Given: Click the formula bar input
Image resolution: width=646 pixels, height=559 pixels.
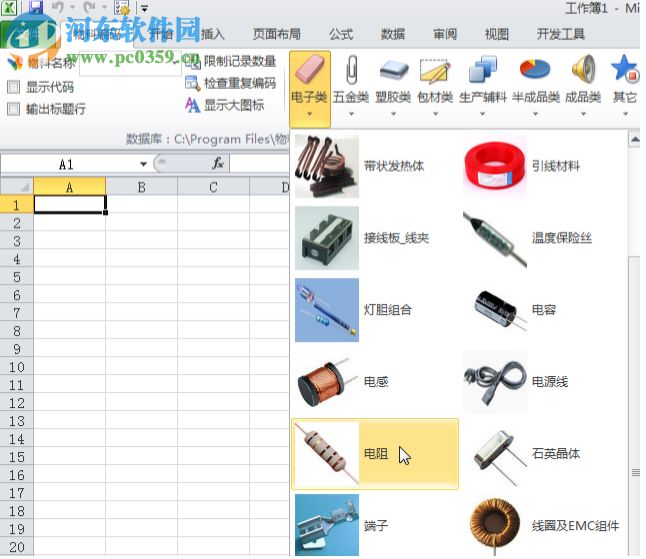Looking at the screenshot, I should click(x=260, y=164).
